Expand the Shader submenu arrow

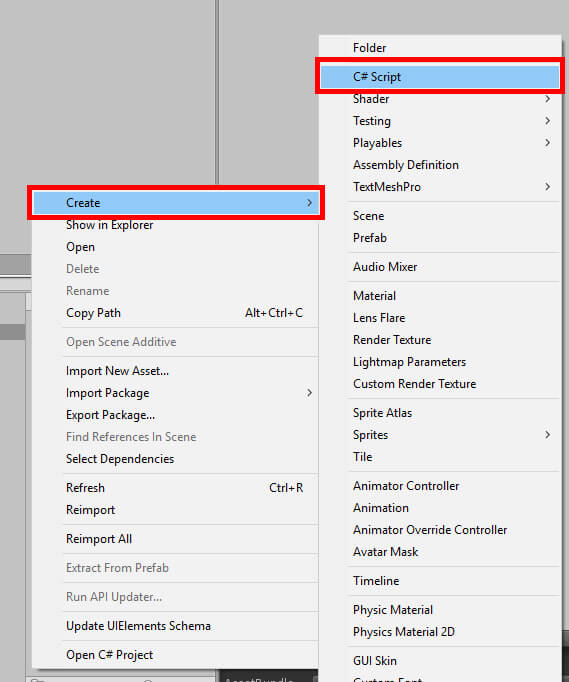(x=548, y=99)
